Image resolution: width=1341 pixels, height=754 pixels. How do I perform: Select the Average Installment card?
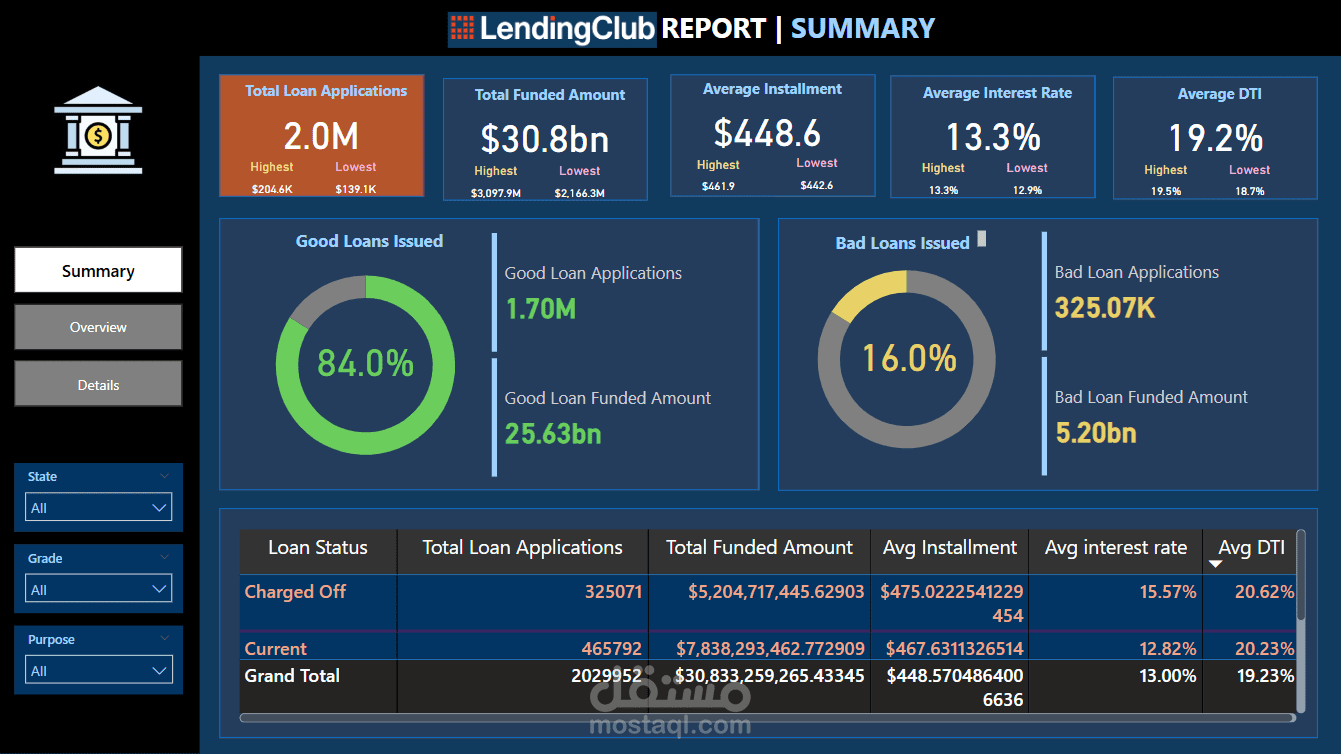pos(772,135)
